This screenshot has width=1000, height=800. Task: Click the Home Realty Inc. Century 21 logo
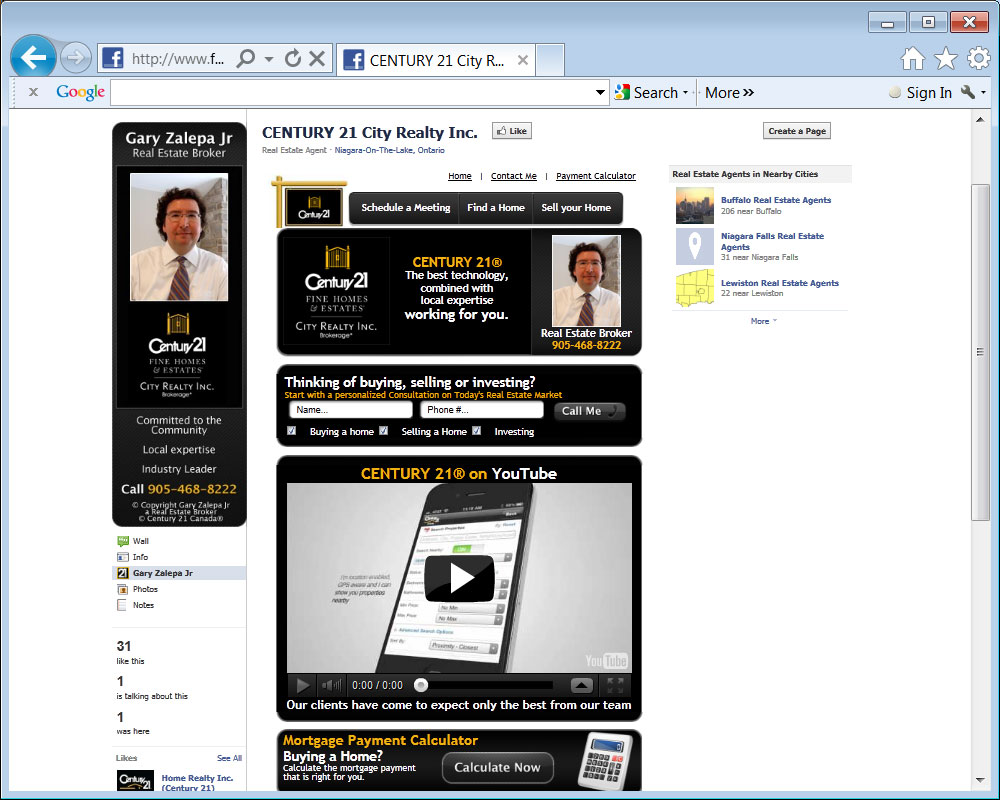coord(135,781)
